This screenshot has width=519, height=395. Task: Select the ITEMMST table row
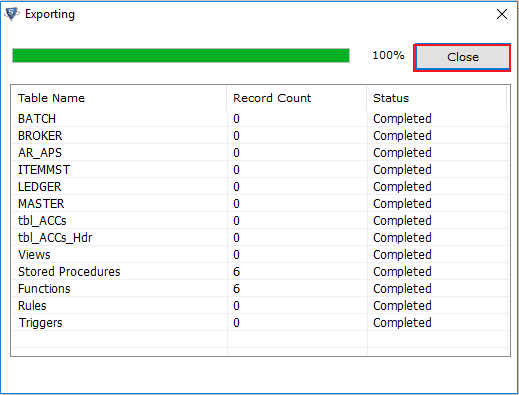pos(260,170)
